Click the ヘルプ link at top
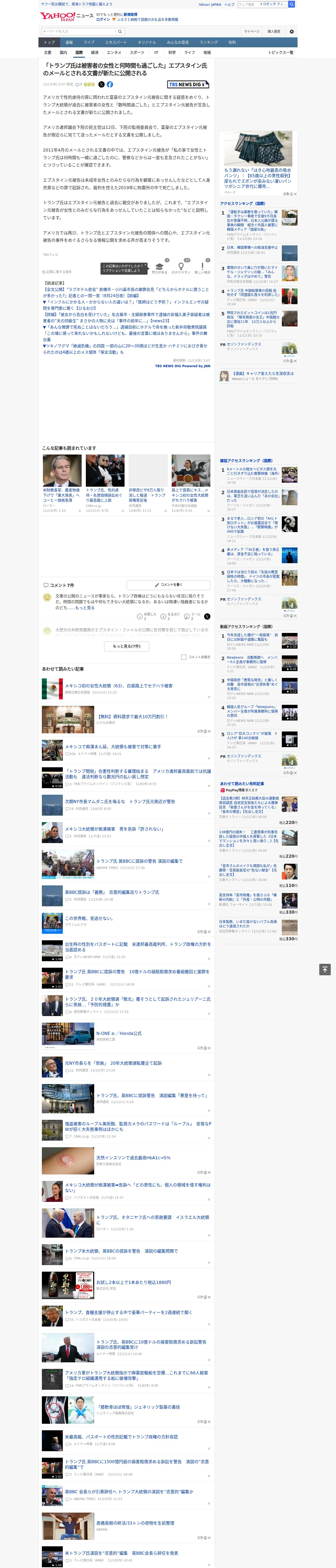 229,4
